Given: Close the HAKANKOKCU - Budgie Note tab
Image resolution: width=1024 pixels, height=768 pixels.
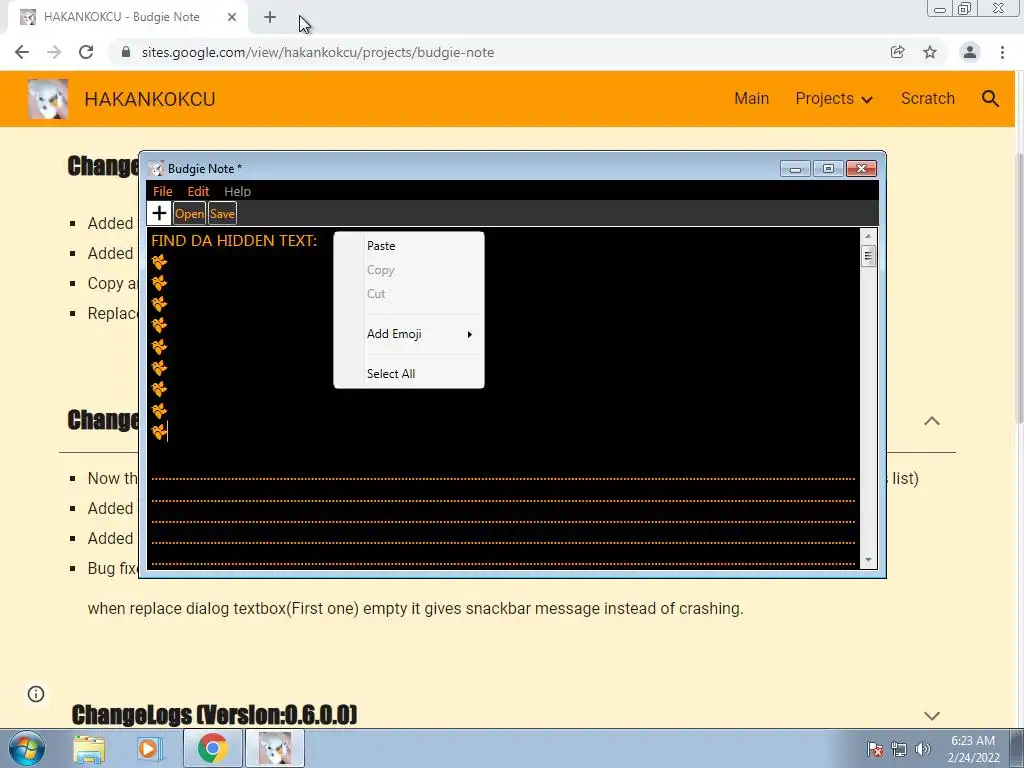Looking at the screenshot, I should (232, 18).
